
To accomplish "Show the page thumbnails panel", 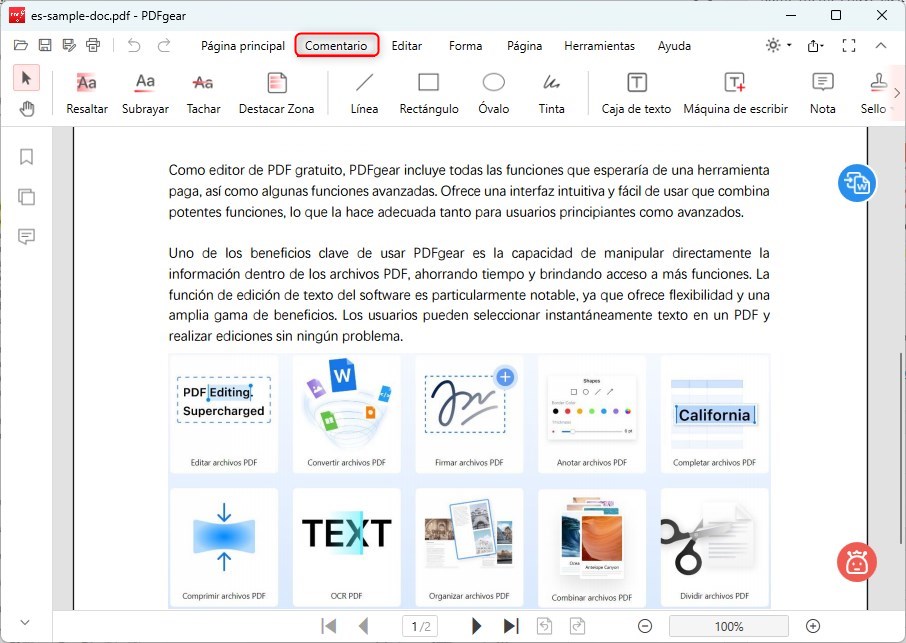I will (26, 197).
